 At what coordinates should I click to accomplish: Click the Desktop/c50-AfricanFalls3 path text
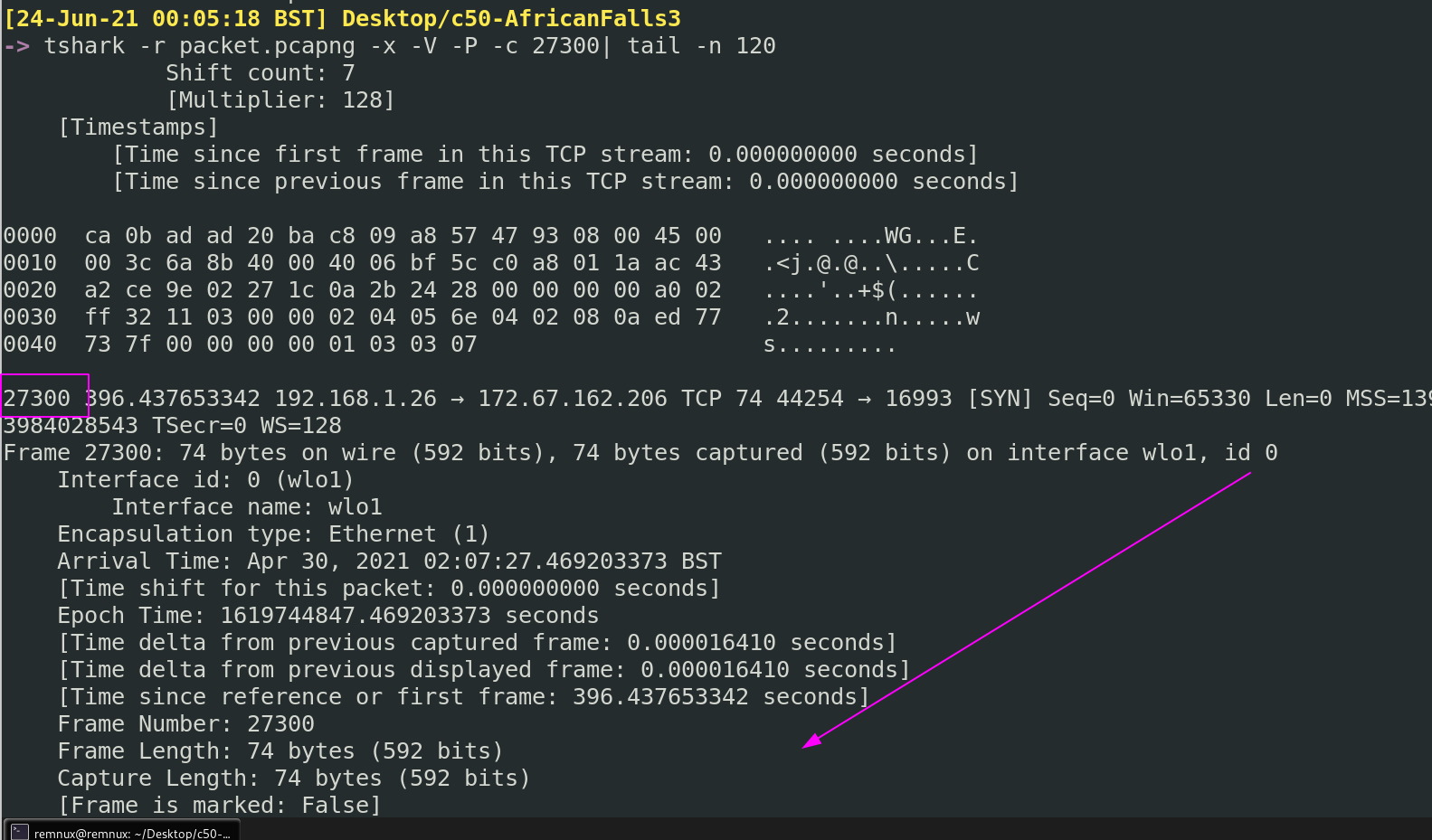point(511,19)
